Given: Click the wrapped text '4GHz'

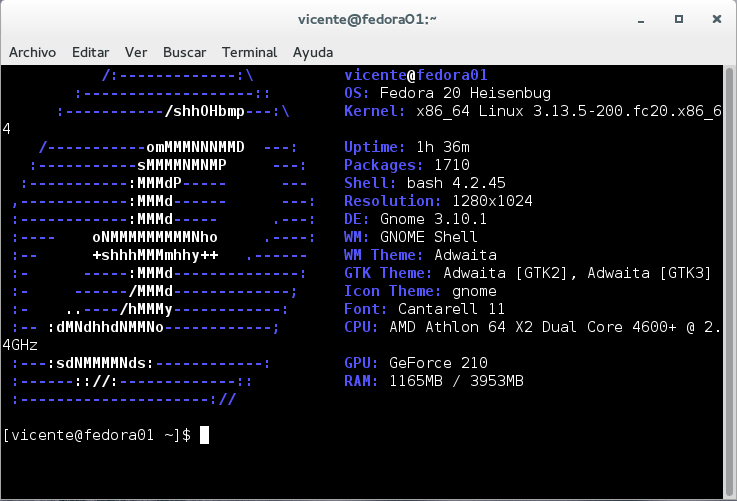Looking at the screenshot, I should (x=20, y=345).
